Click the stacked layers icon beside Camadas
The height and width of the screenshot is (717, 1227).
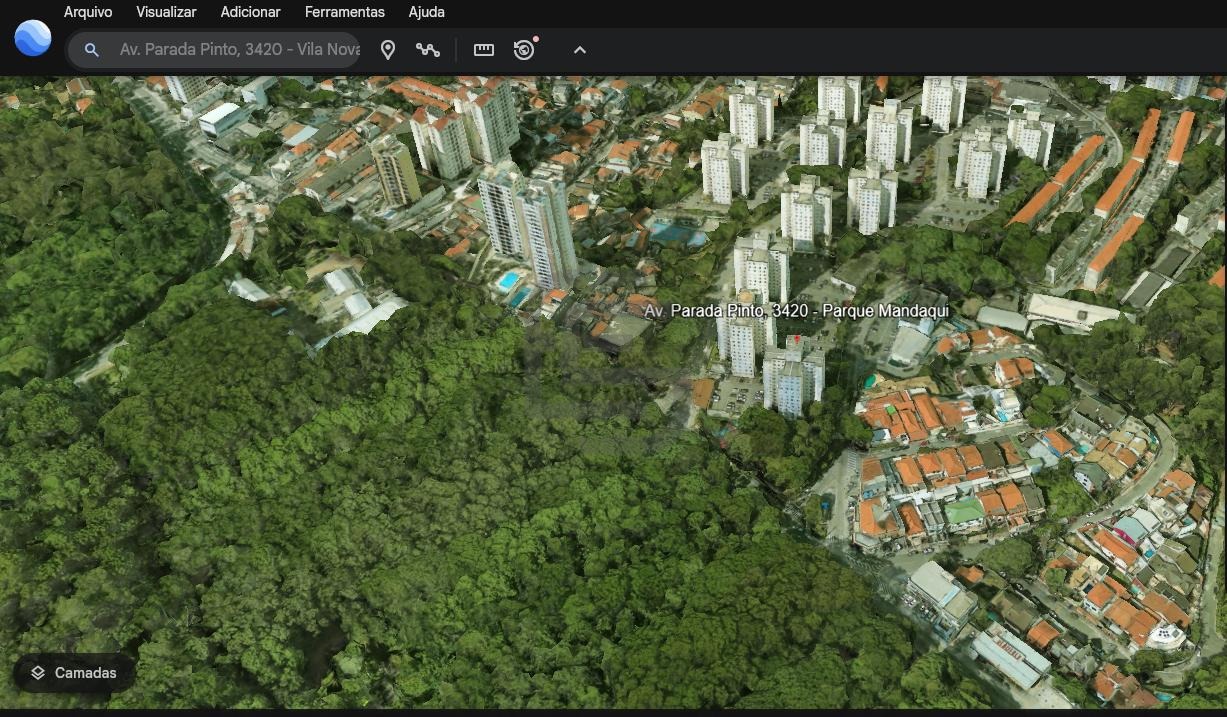[x=38, y=673]
